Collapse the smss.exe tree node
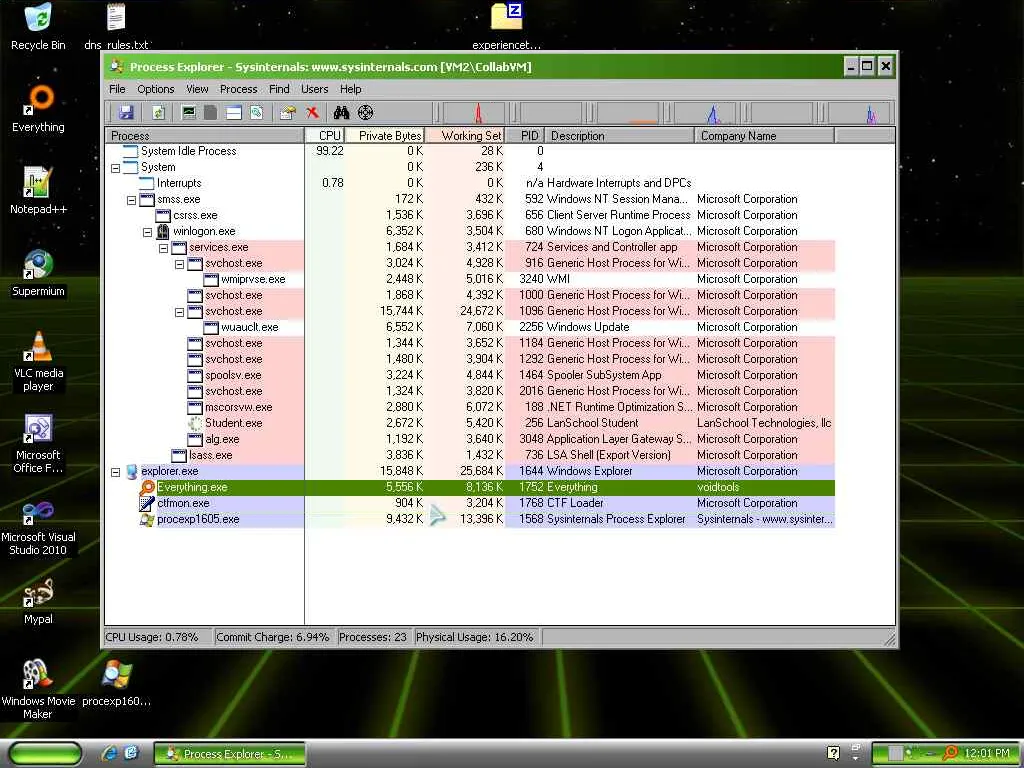Viewport: 1024px width, 768px height. (x=131, y=200)
